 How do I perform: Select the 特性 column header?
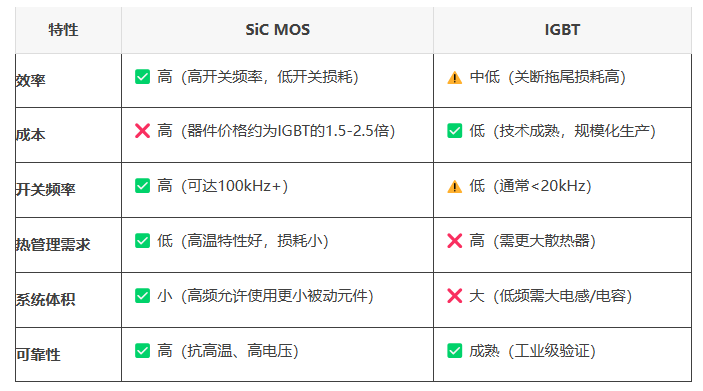[x=63, y=30]
